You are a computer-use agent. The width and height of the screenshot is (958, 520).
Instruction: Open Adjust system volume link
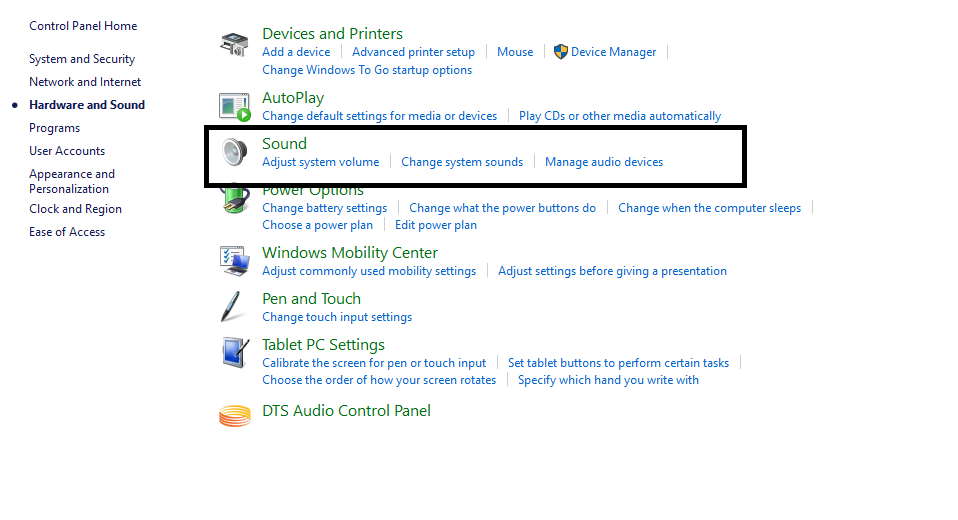click(321, 162)
